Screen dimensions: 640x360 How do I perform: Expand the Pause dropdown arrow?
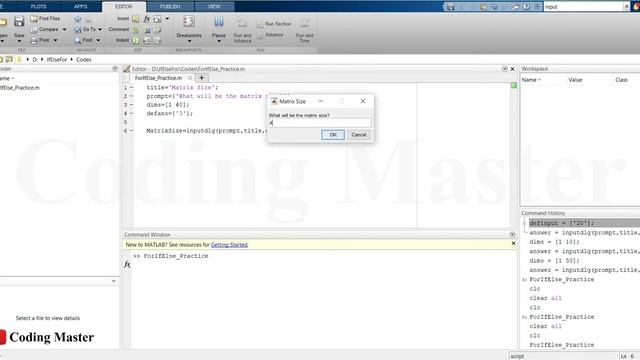[219, 41]
